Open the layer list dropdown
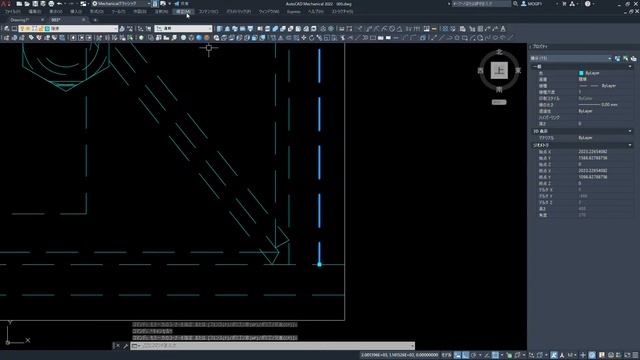Viewport: 640px width, 360px height. [68, 29]
